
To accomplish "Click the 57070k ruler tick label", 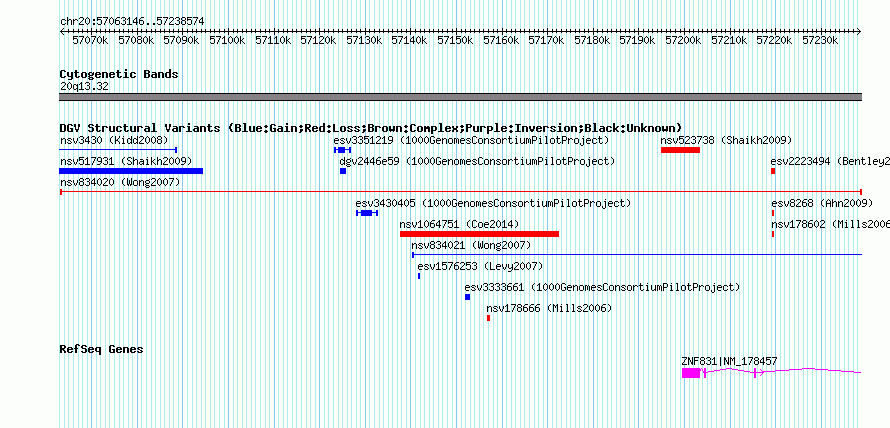I will pyautogui.click(x=90, y=40).
